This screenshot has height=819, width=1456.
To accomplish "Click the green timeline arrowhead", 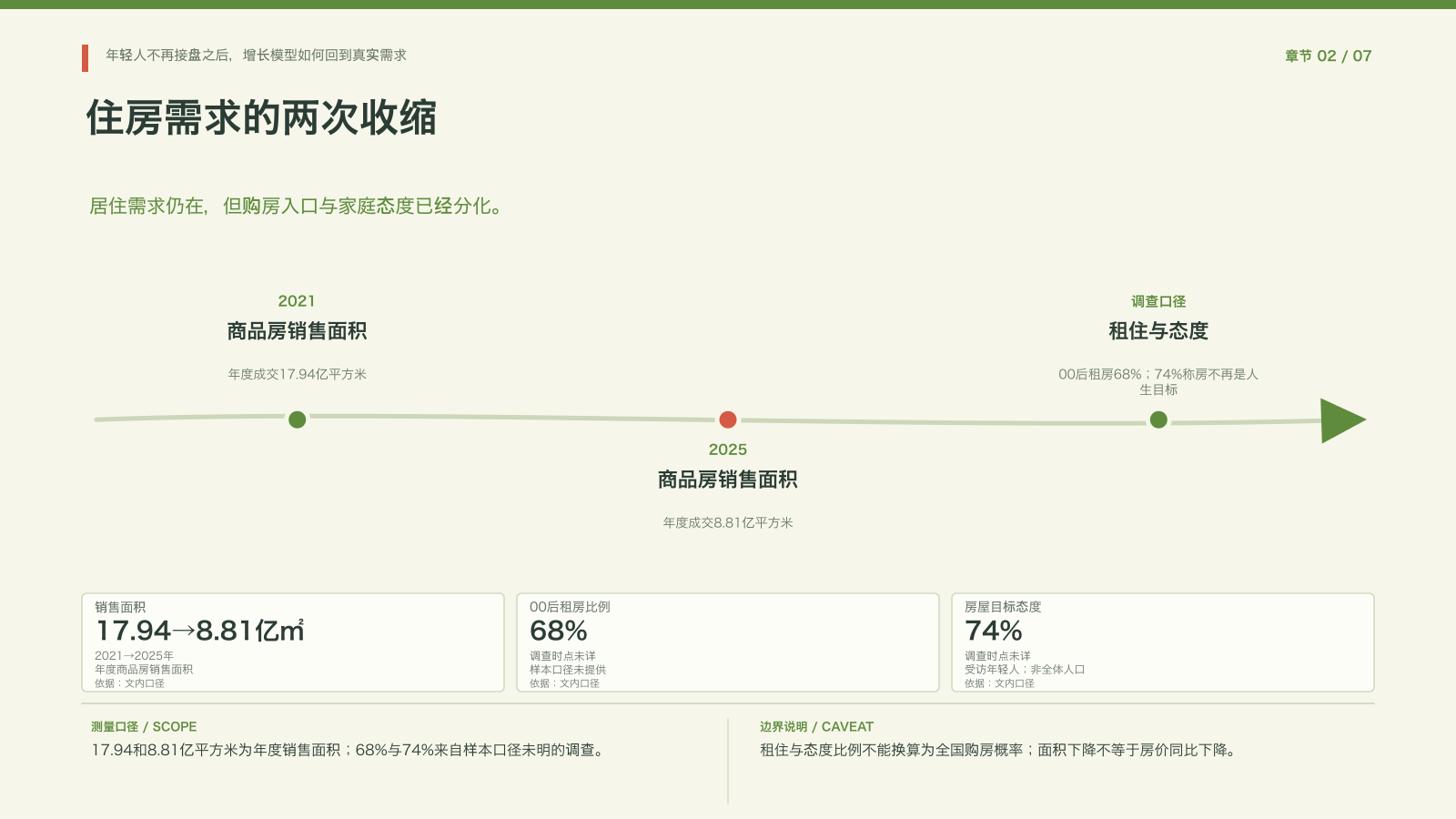I will point(1343,420).
